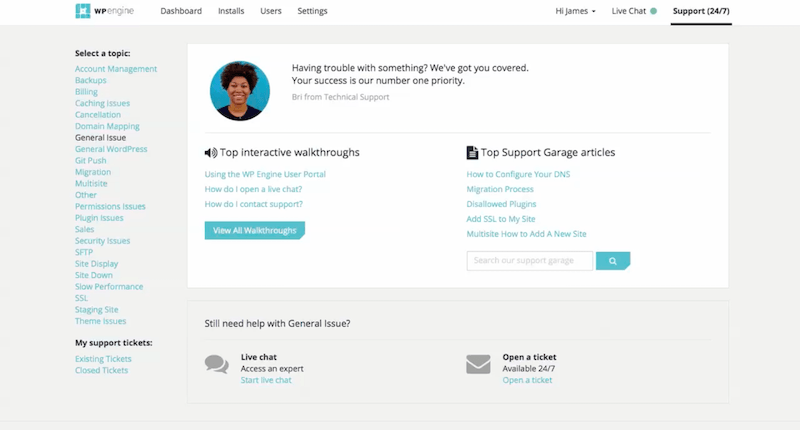This screenshot has width=800, height=430.
Task: Go to the Installs section
Action: 231,11
